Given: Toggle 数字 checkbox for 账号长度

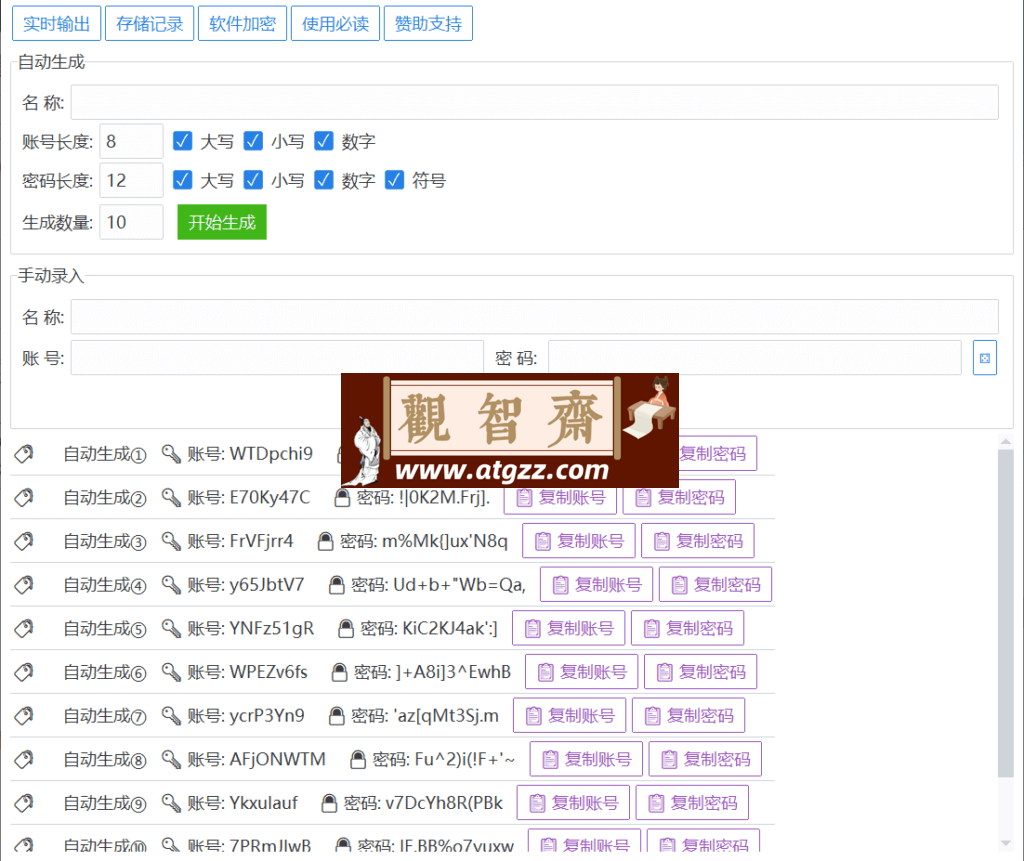Looking at the screenshot, I should click(324, 141).
